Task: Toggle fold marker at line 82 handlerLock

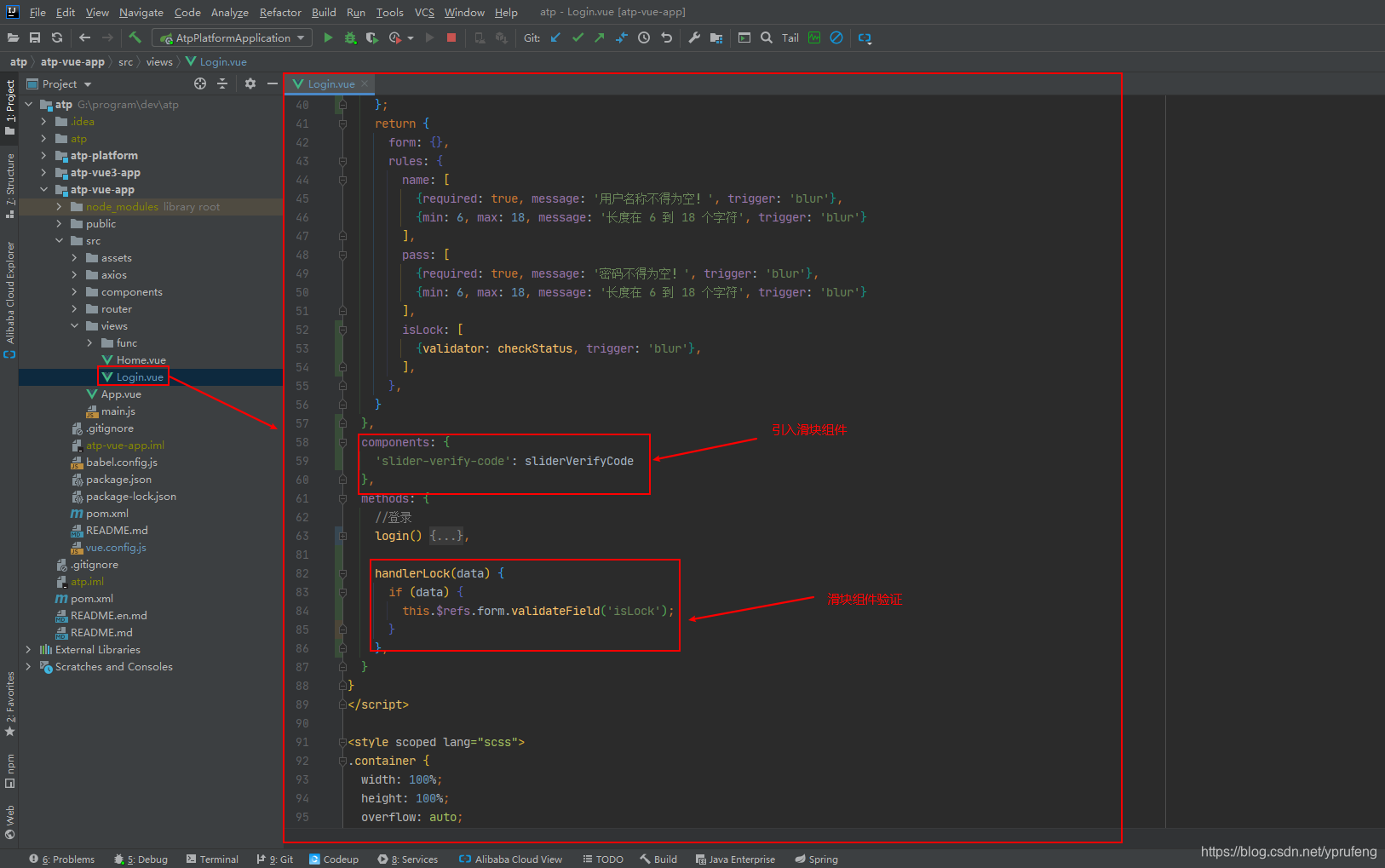Action: click(342, 573)
